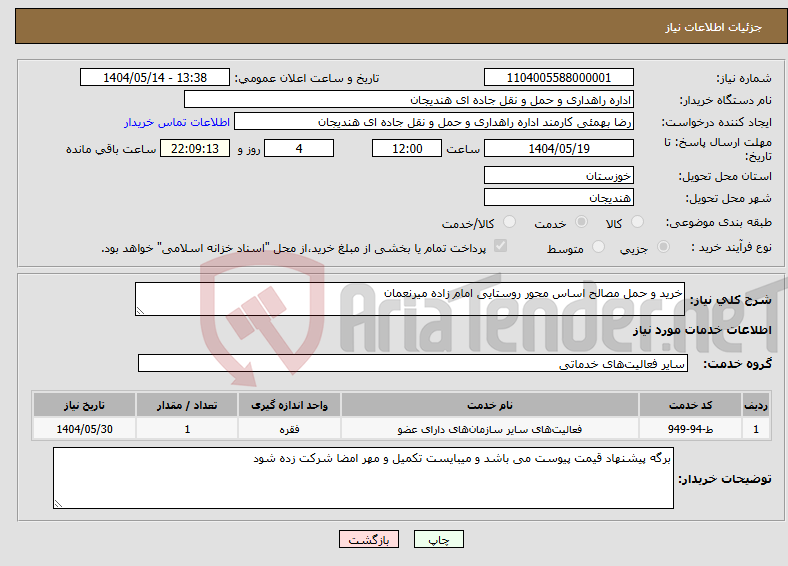Click the need date cell 1404/05/30

click(84, 429)
